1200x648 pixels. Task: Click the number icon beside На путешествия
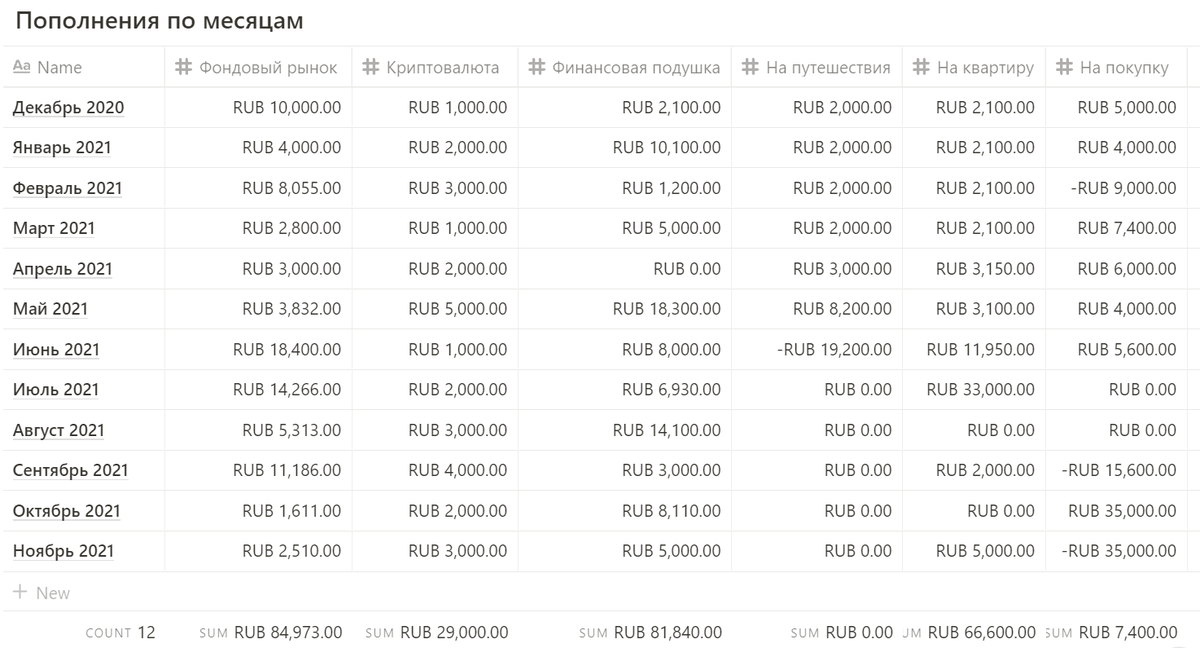pyautogui.click(x=750, y=67)
